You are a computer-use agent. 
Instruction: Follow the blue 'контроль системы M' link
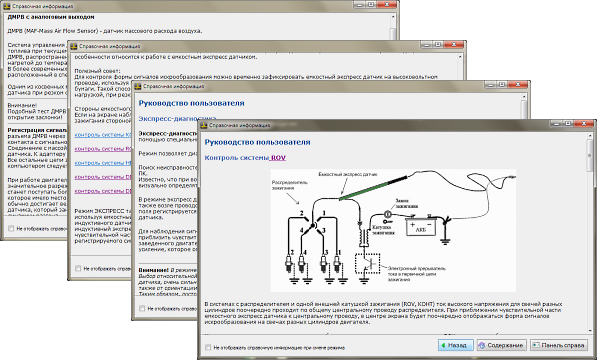point(103,163)
